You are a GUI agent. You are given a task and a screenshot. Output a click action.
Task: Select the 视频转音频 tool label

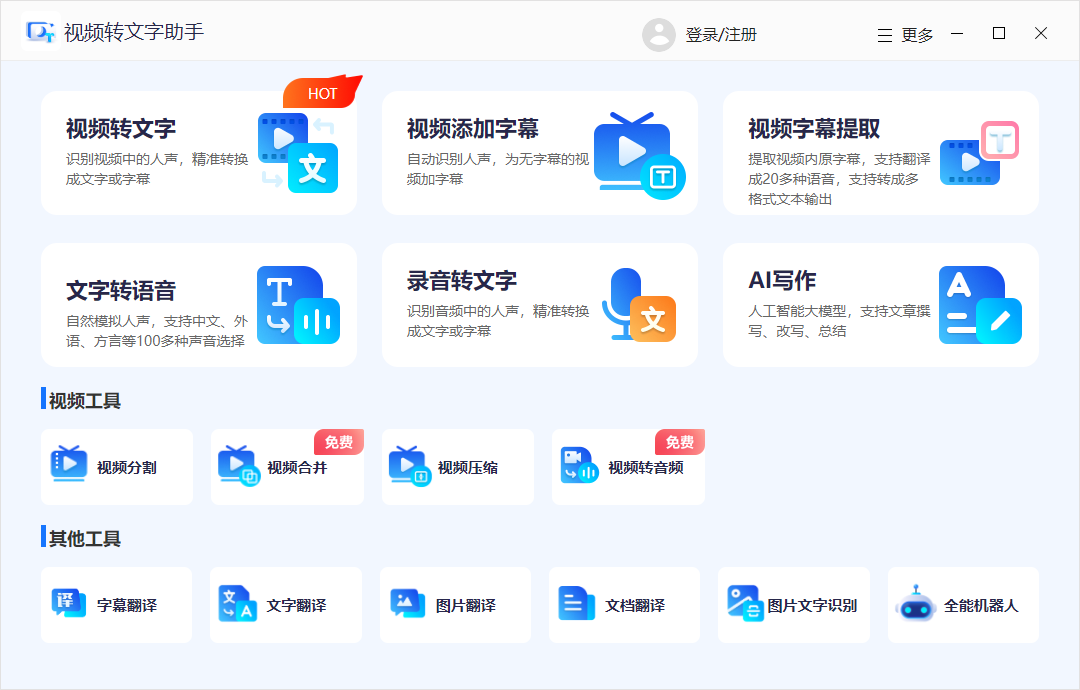point(645,468)
